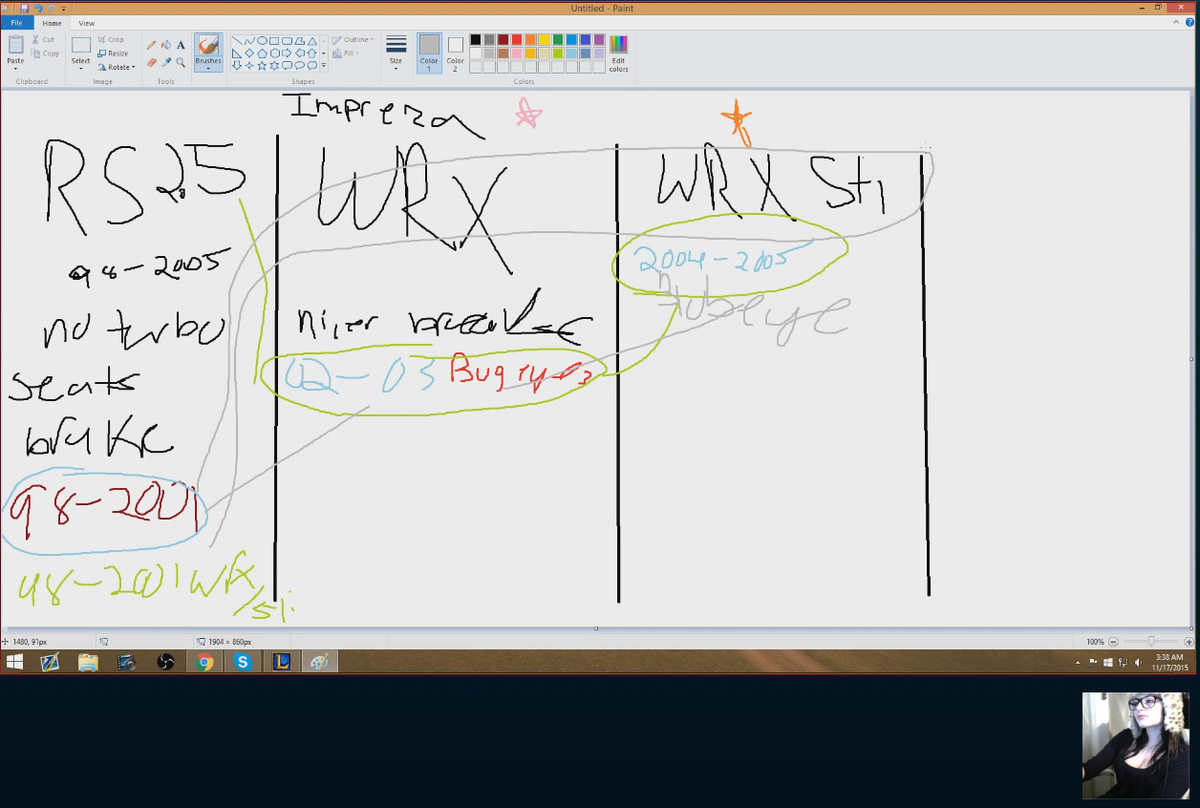Click zoom in plus button
Screen dimensions: 1200x808
1188,641
